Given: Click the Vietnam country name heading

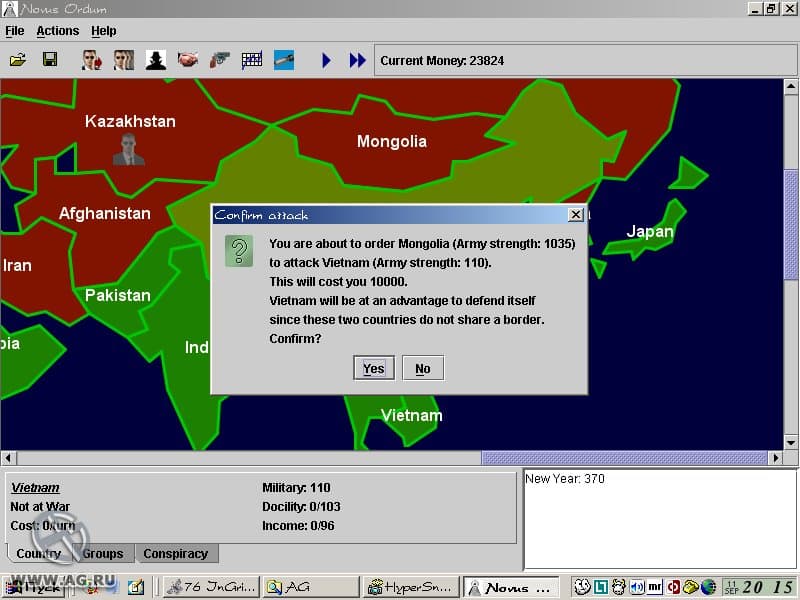Looking at the screenshot, I should point(35,488).
